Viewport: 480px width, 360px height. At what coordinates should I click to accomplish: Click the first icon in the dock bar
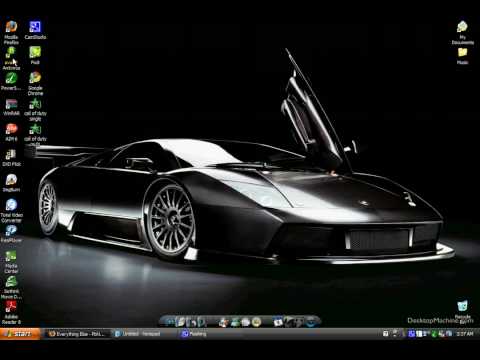[x=170, y=322]
